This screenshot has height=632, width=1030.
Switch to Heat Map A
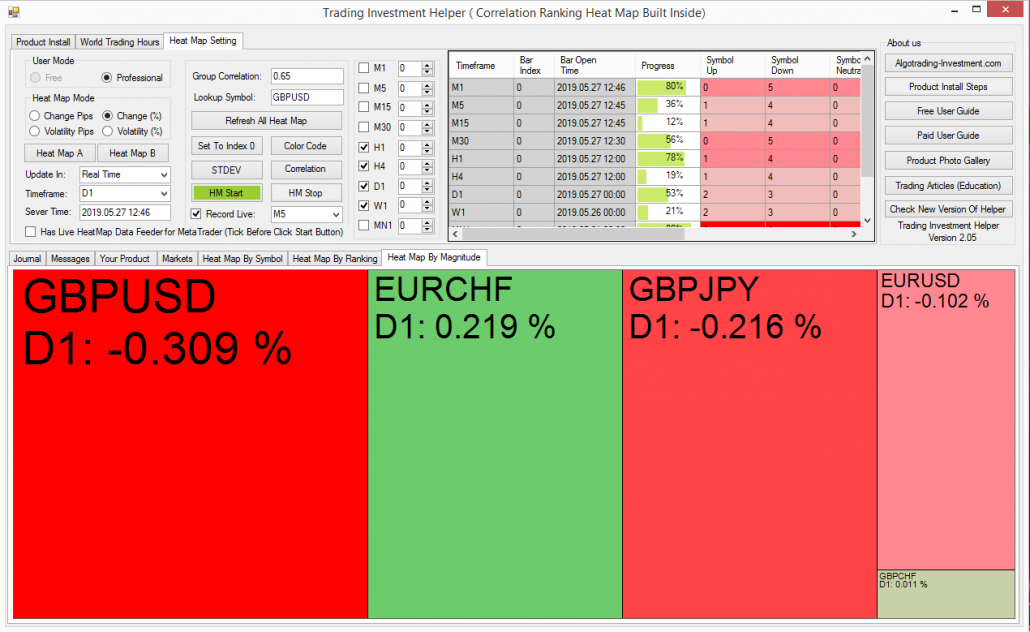click(59, 152)
